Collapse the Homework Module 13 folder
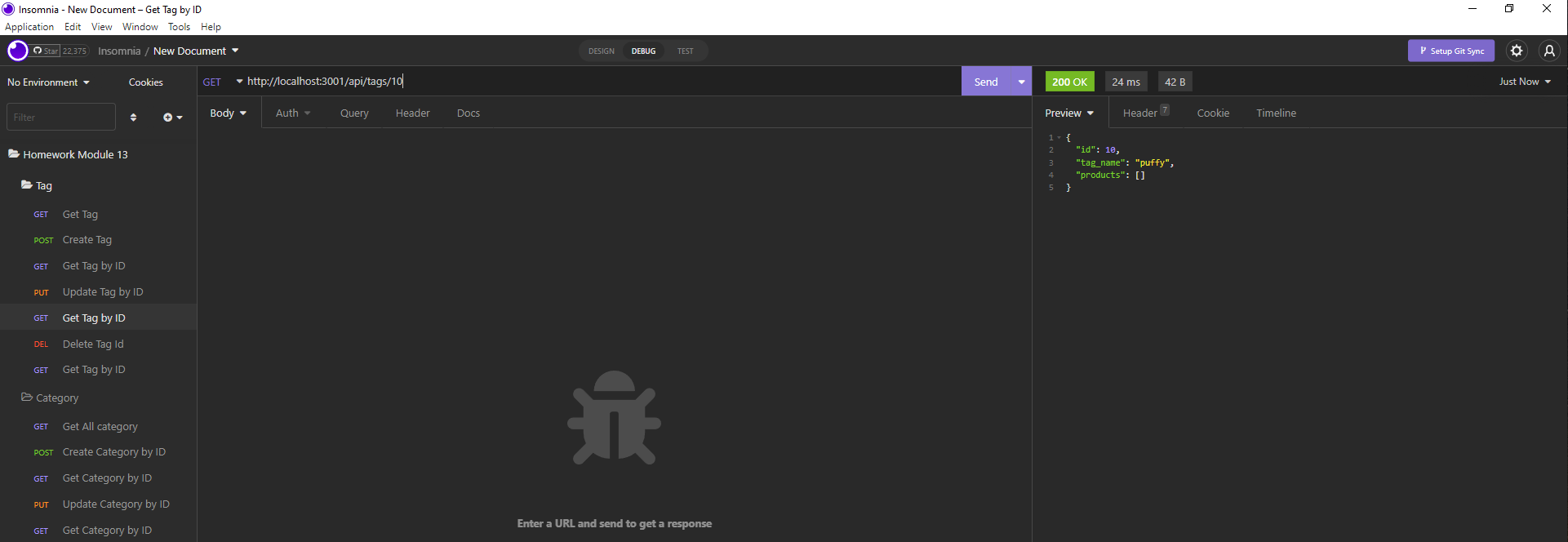The height and width of the screenshot is (542, 1568). (68, 154)
